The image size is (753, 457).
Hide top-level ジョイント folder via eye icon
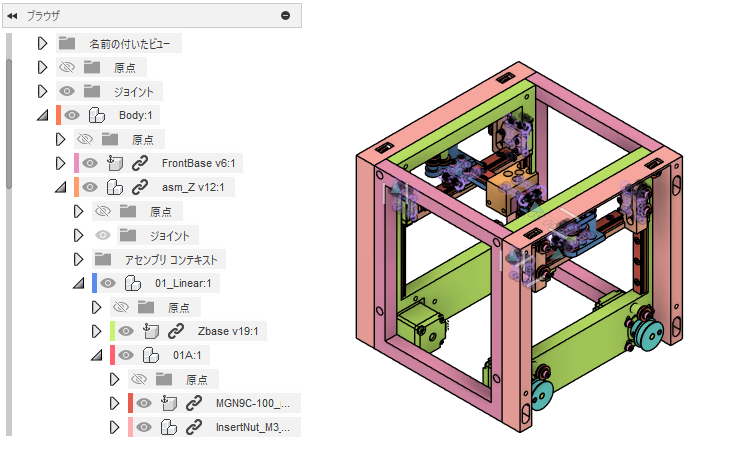(67, 91)
